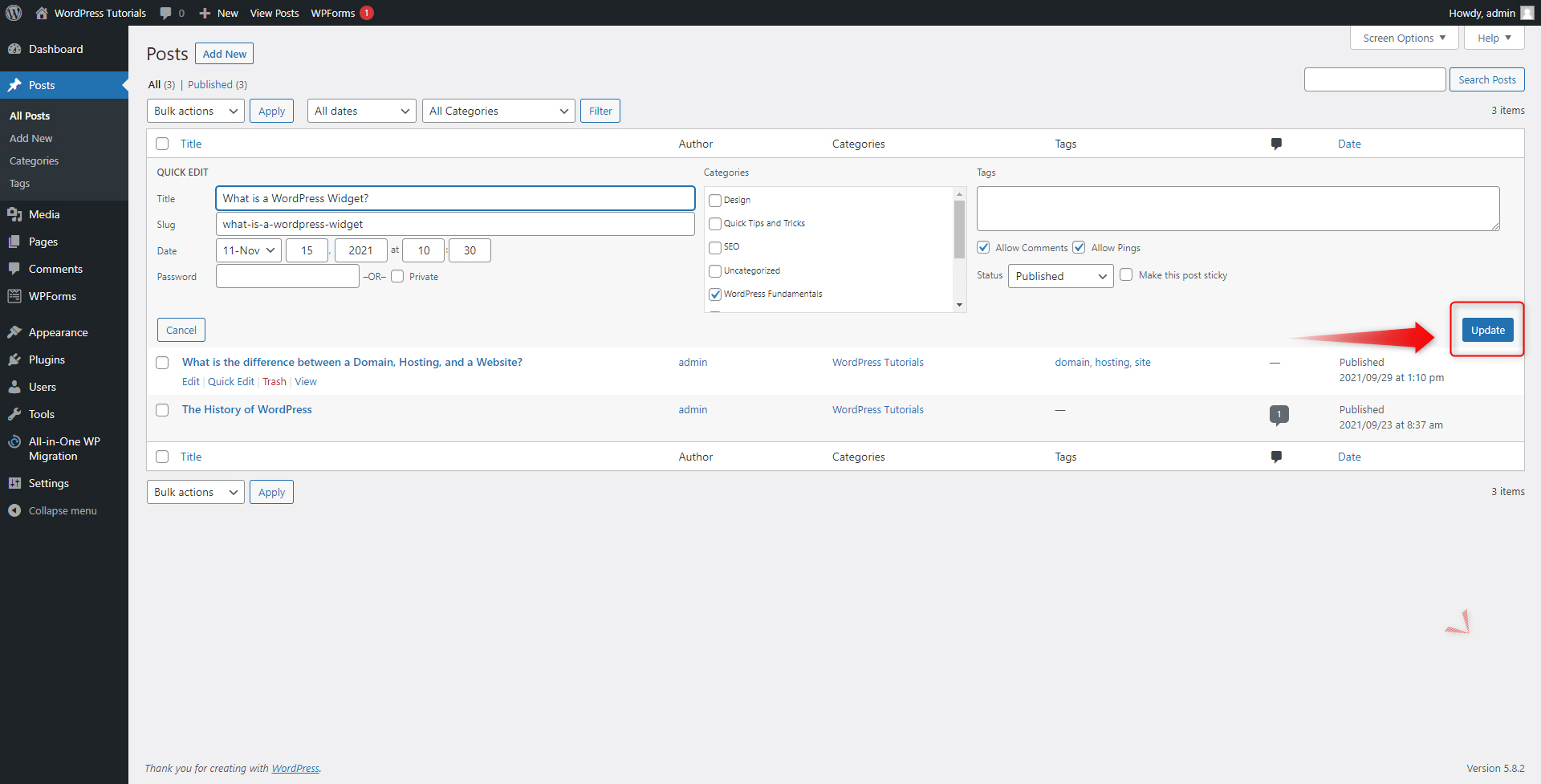
Task: Open The History of WordPress post link
Action: coord(246,409)
